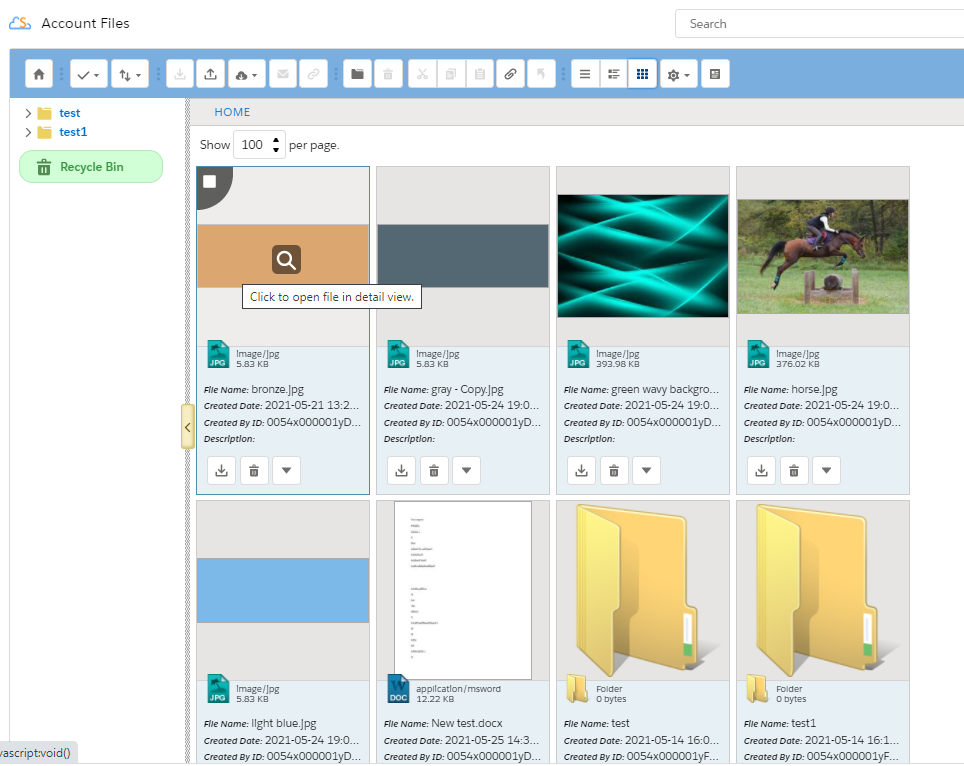Delete the horse.jpg file
This screenshot has height=766, width=964.
[794, 470]
